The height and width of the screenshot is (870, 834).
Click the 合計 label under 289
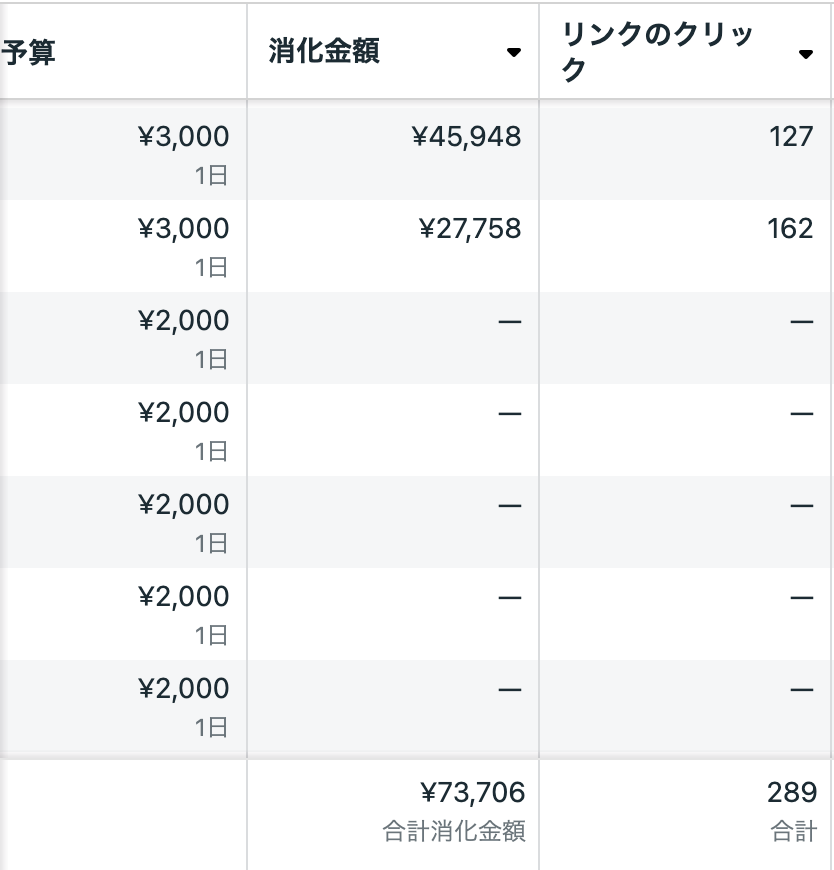794,831
